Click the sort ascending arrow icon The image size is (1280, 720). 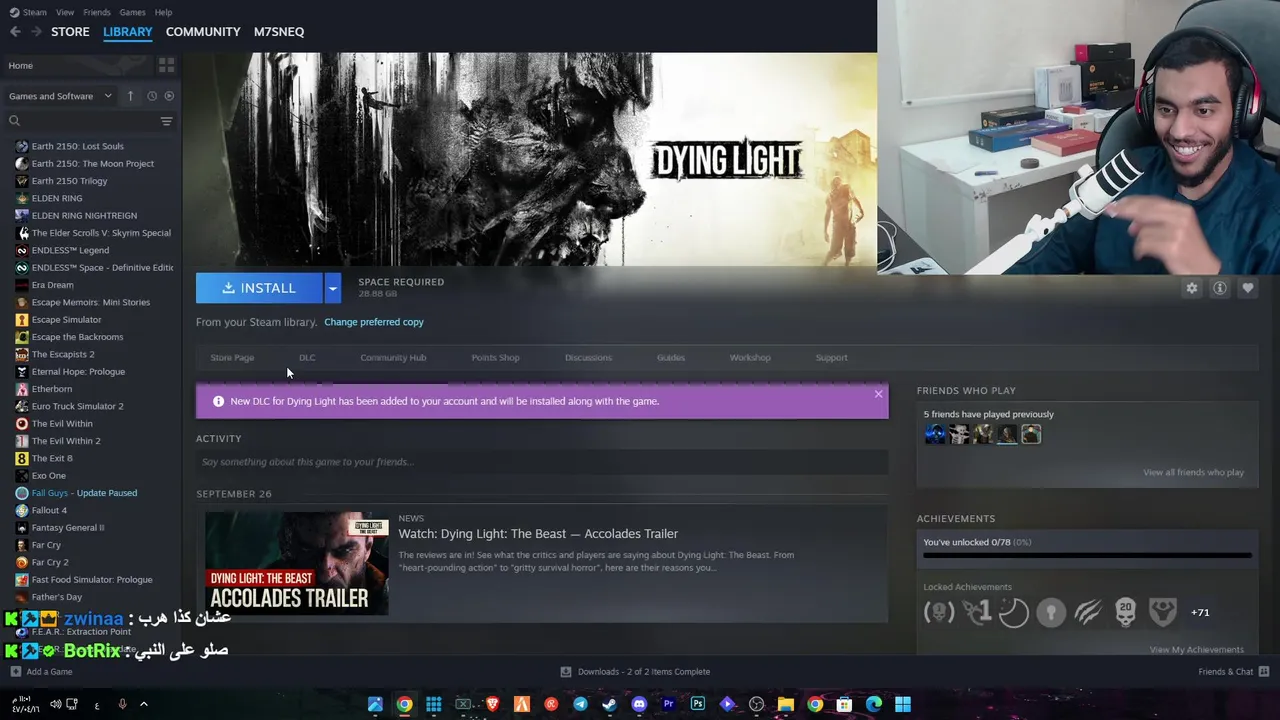coord(130,96)
